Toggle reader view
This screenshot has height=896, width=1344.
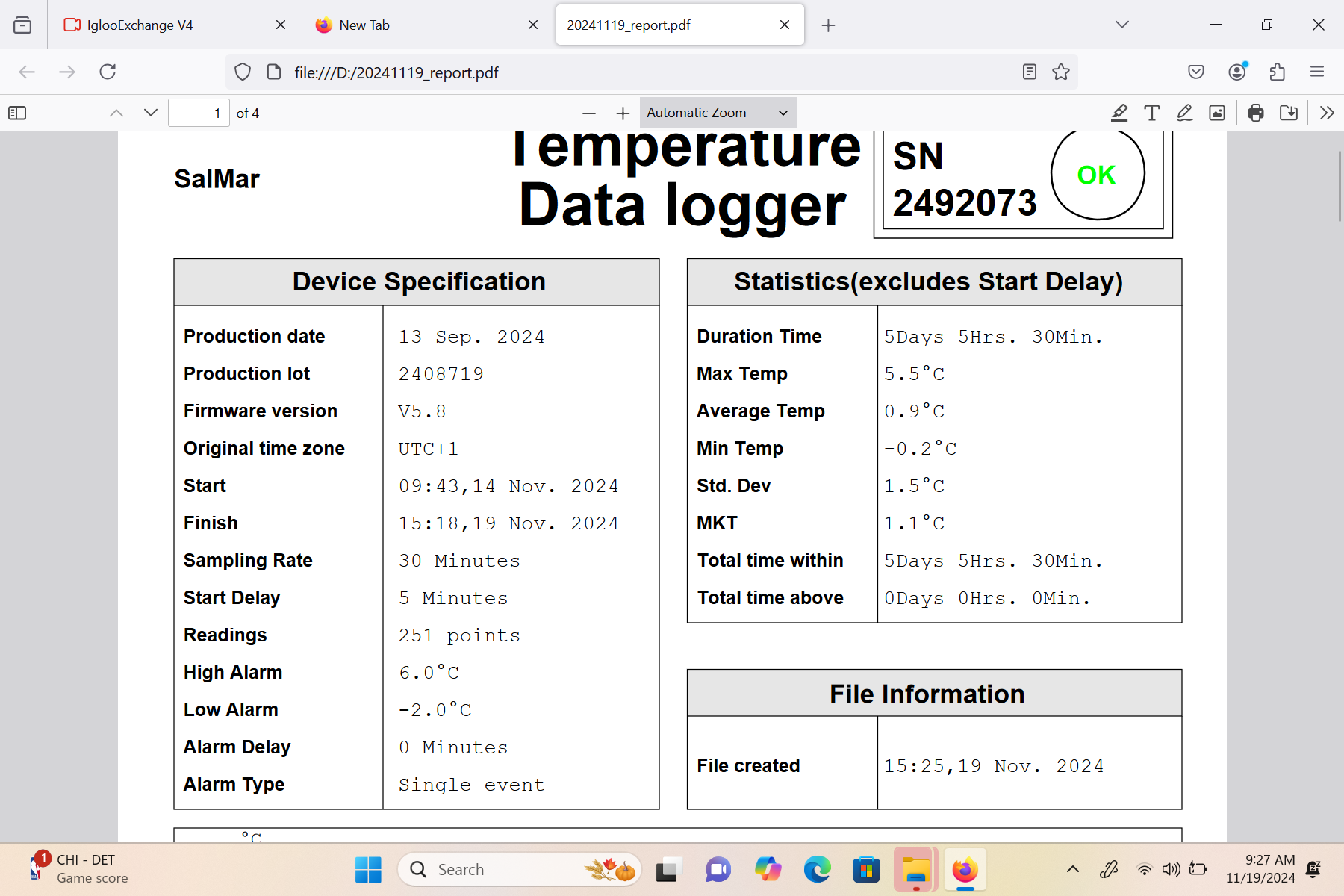pos(1030,72)
